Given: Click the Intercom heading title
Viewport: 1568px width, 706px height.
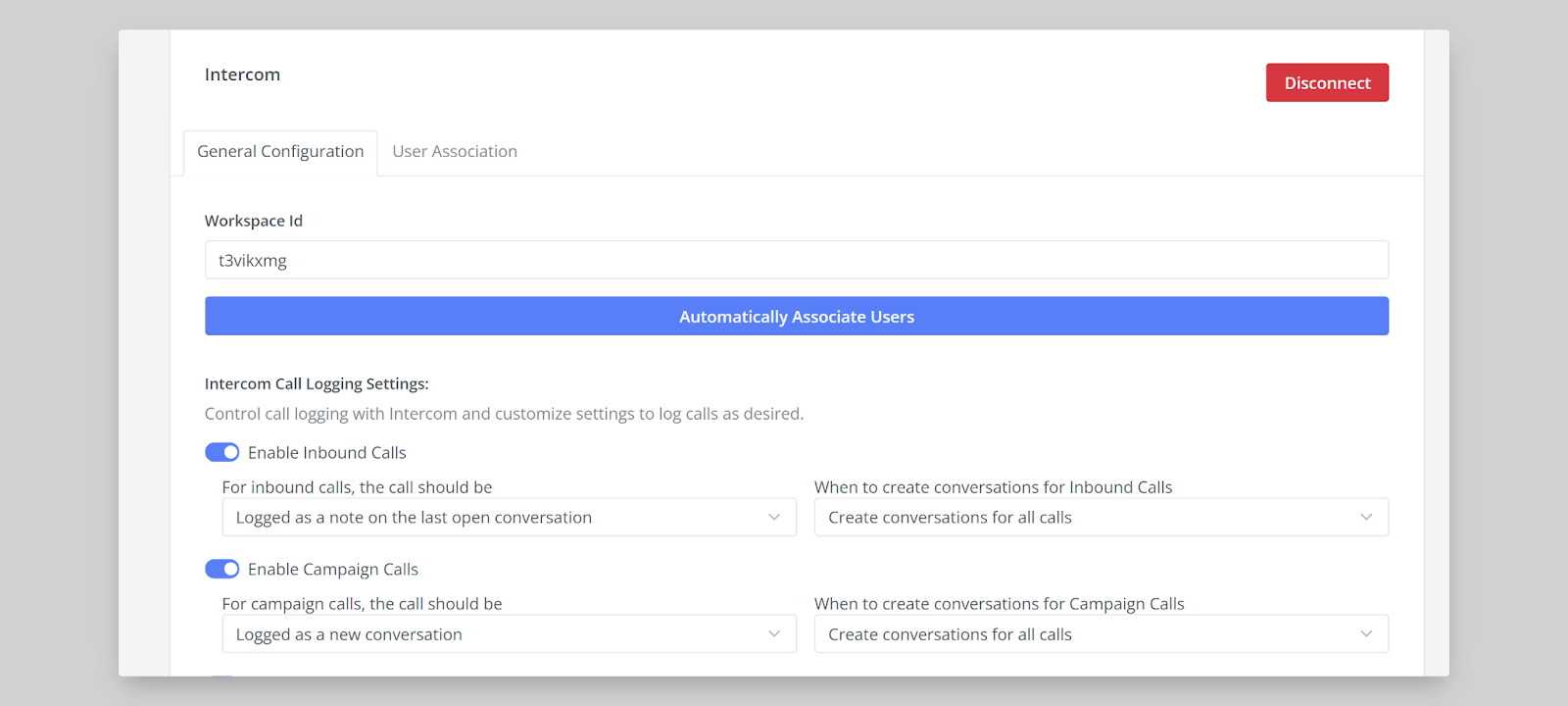Looking at the screenshot, I should [x=242, y=75].
